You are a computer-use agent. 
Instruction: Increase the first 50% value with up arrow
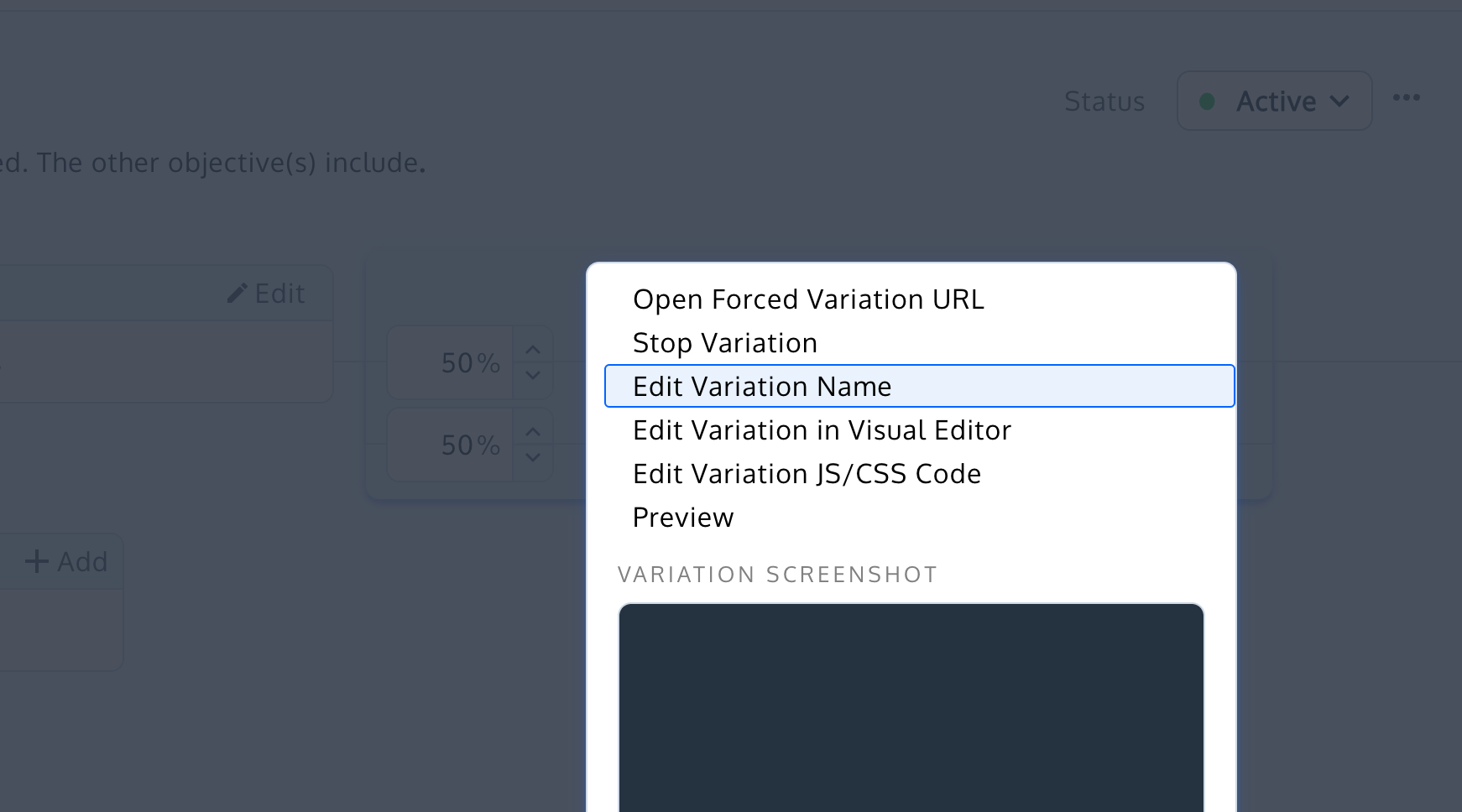click(532, 350)
